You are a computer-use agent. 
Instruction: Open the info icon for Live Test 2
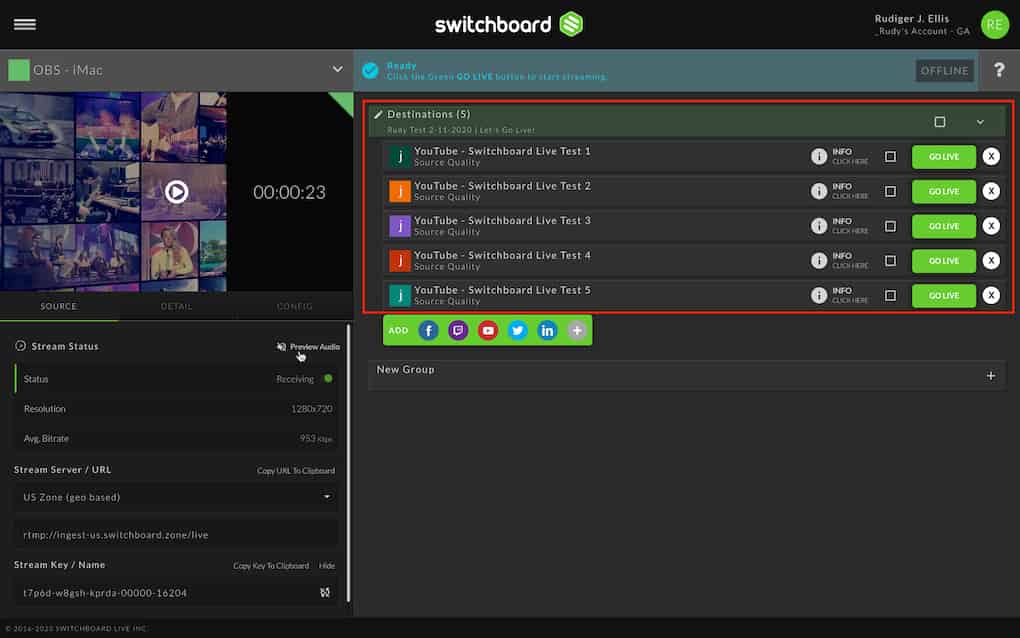[x=818, y=191]
